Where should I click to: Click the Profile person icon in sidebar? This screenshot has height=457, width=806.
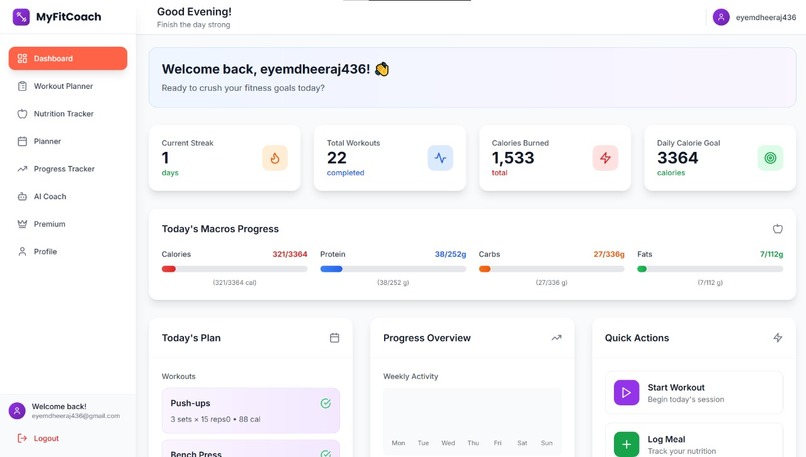tap(22, 251)
